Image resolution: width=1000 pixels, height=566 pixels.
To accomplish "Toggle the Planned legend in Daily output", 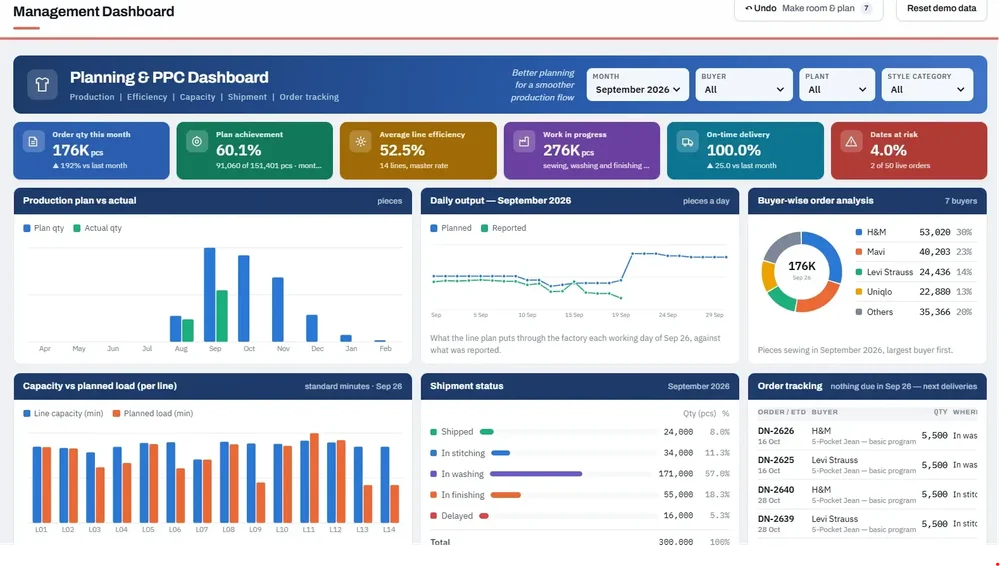I will (451, 228).
